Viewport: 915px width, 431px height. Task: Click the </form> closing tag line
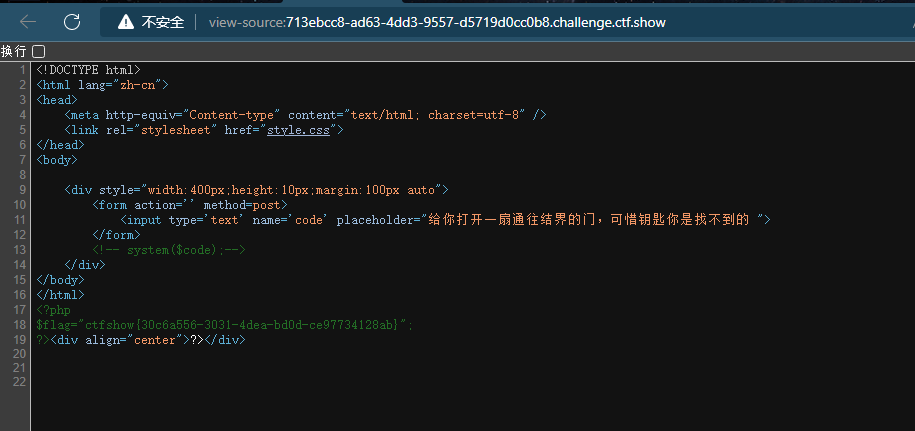click(x=116, y=234)
